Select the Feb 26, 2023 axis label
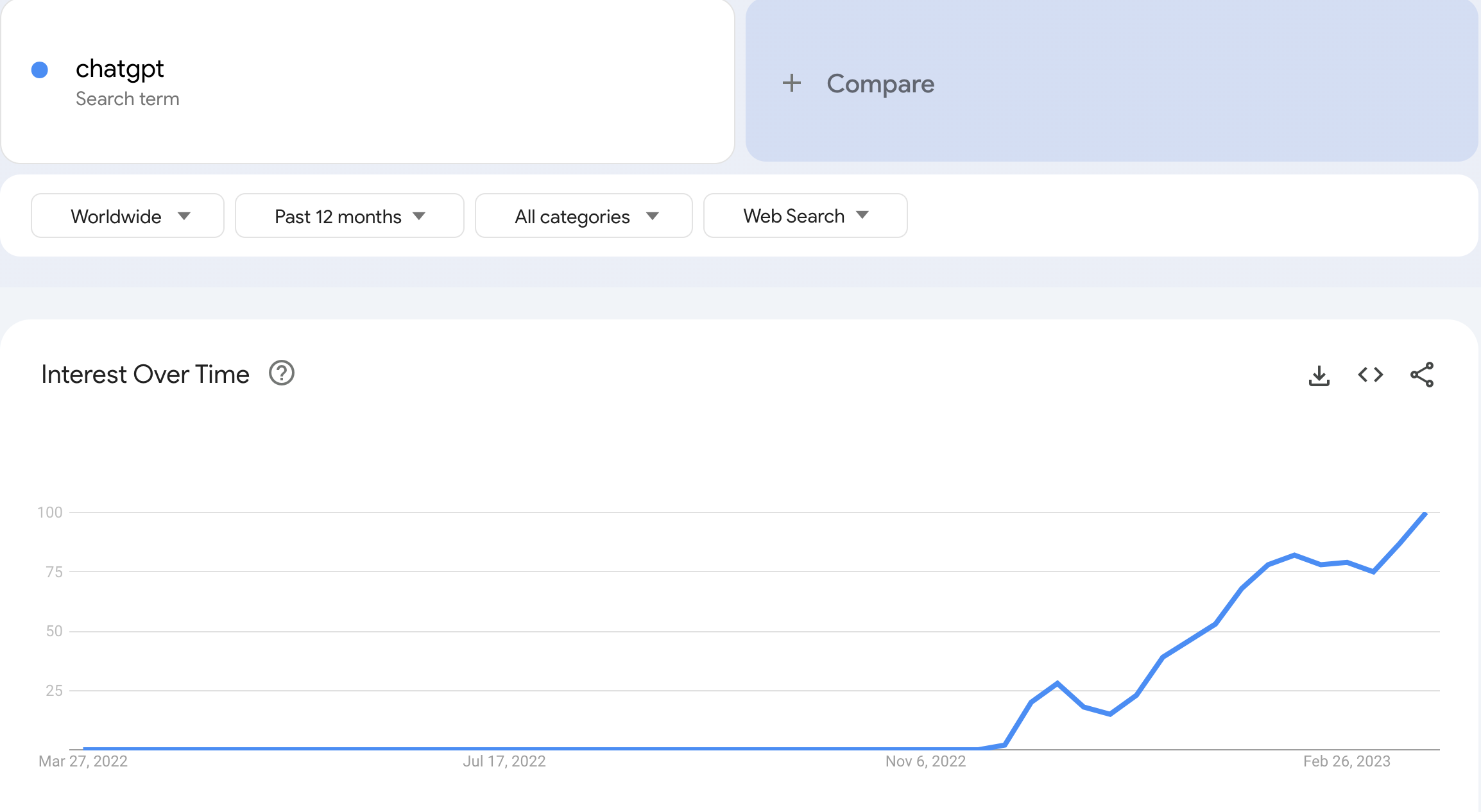 coord(1346,761)
